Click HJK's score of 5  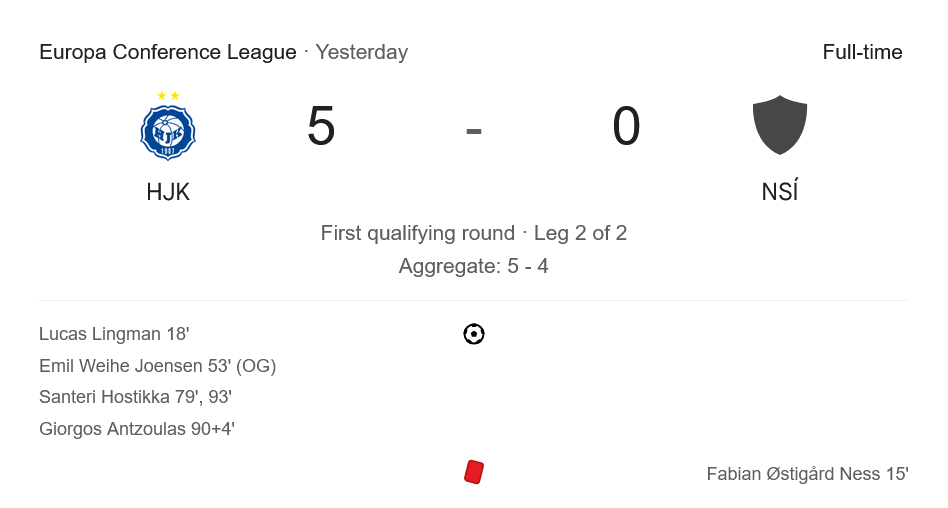tap(321, 127)
